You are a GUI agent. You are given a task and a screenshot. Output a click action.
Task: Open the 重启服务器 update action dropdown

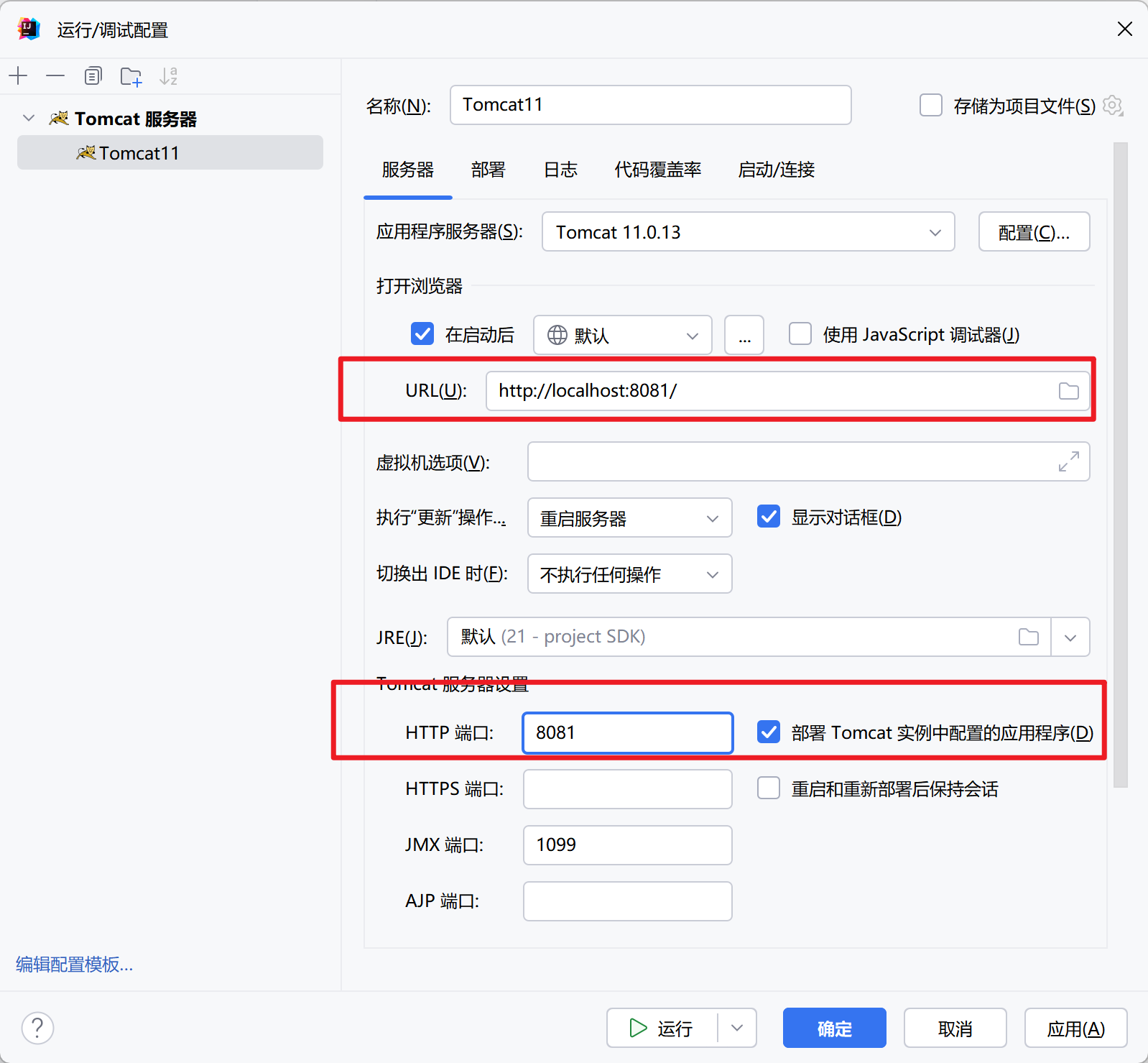(629, 517)
